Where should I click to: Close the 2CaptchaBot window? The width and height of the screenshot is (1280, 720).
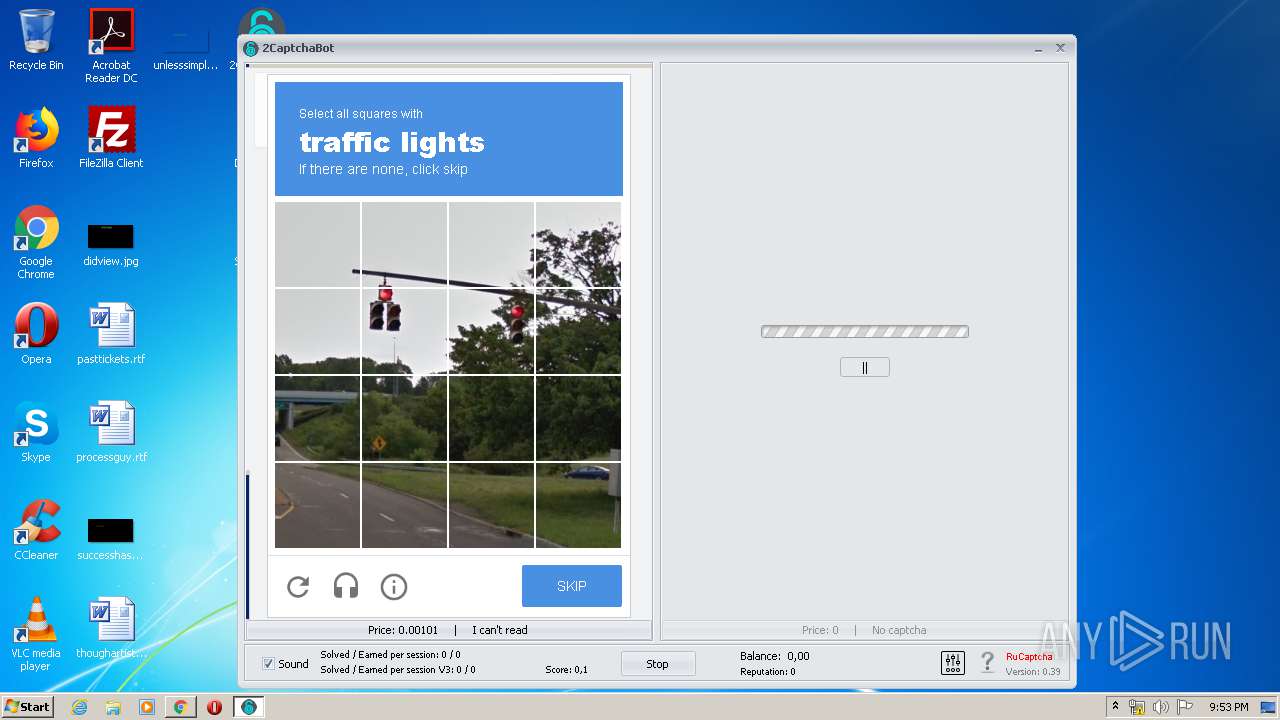pos(1061,48)
